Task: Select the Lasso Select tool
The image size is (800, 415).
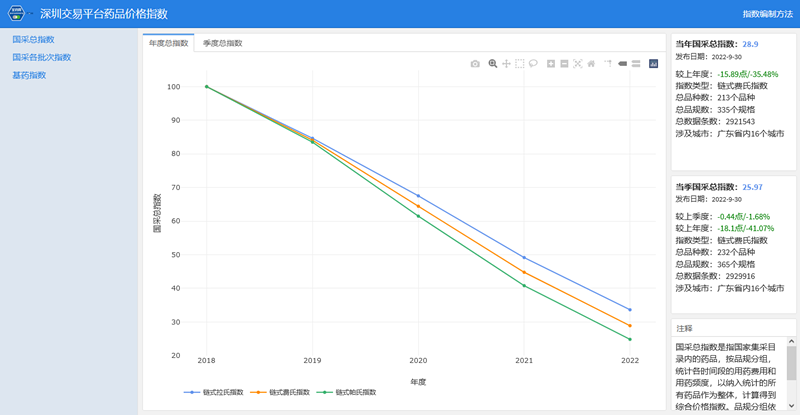Action: (x=534, y=64)
